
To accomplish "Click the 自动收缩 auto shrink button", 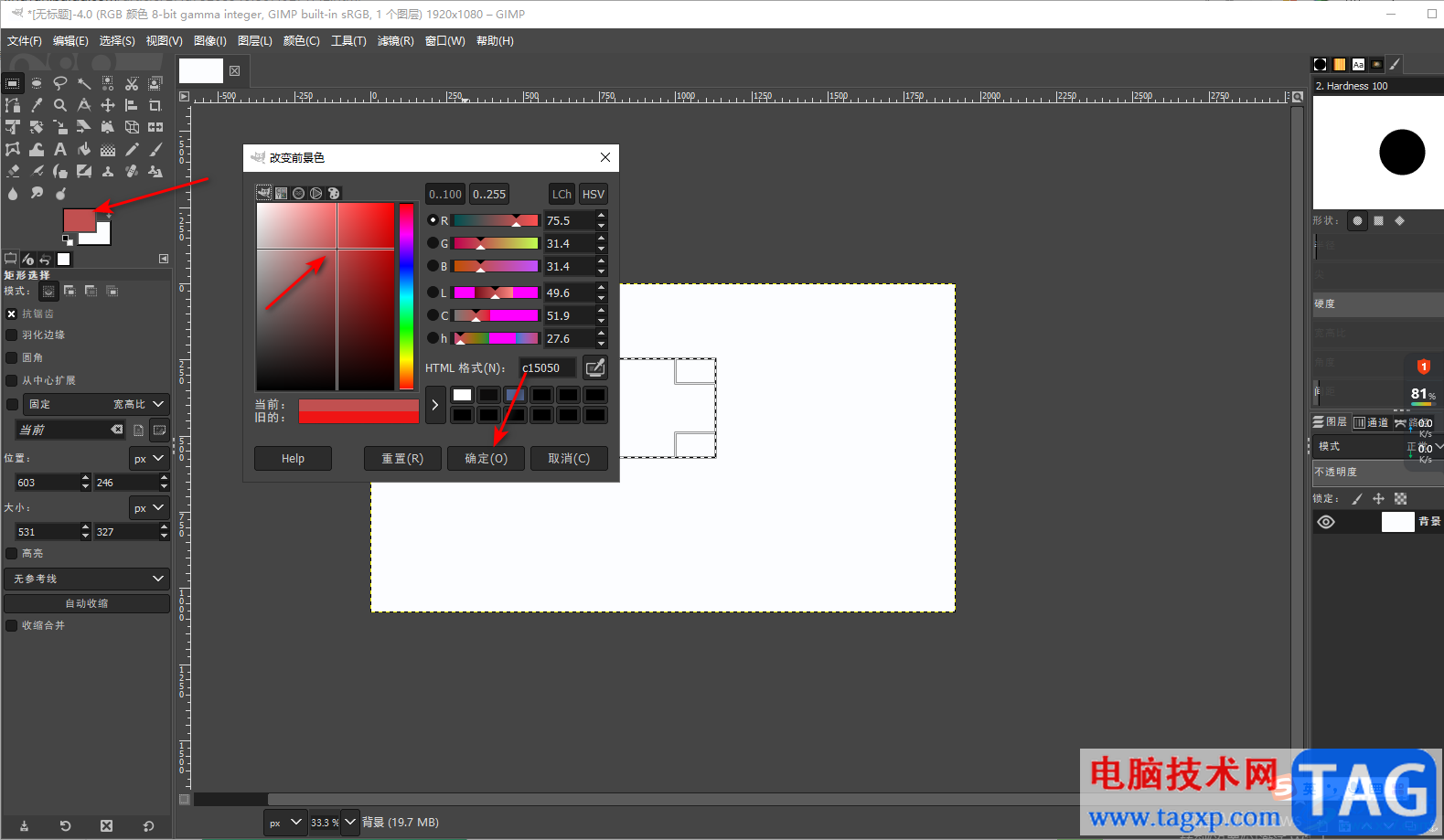I will 87,603.
